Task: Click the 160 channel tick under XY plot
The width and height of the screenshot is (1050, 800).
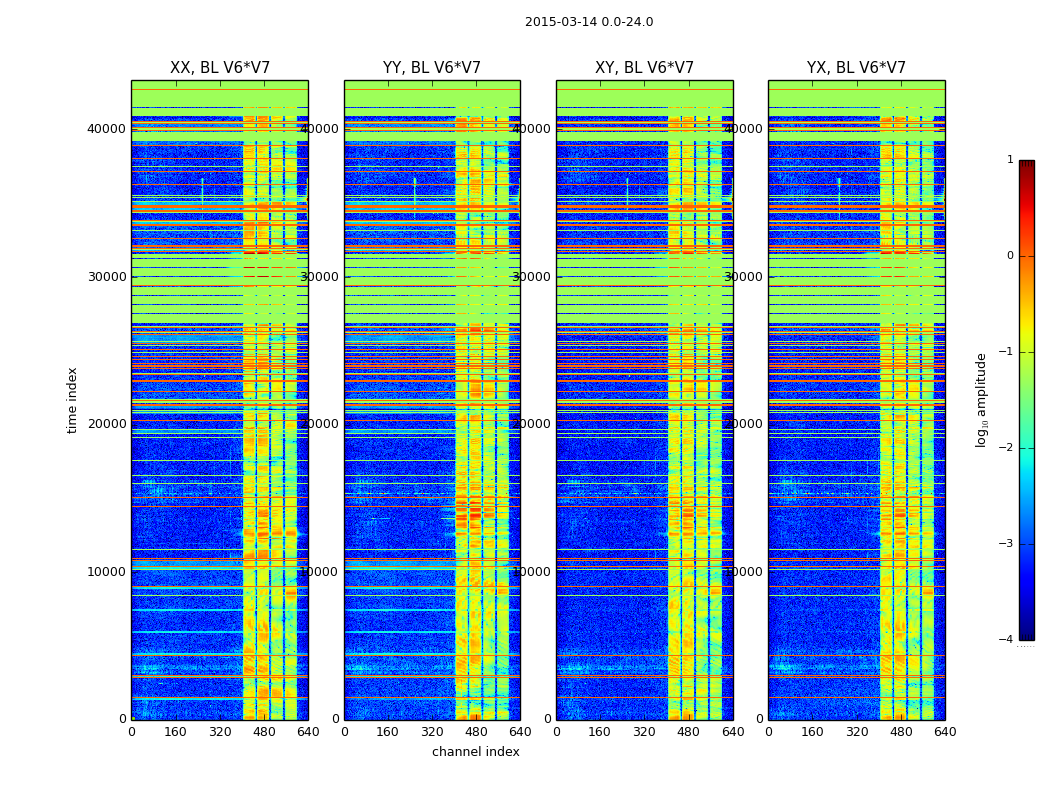Action: point(599,732)
